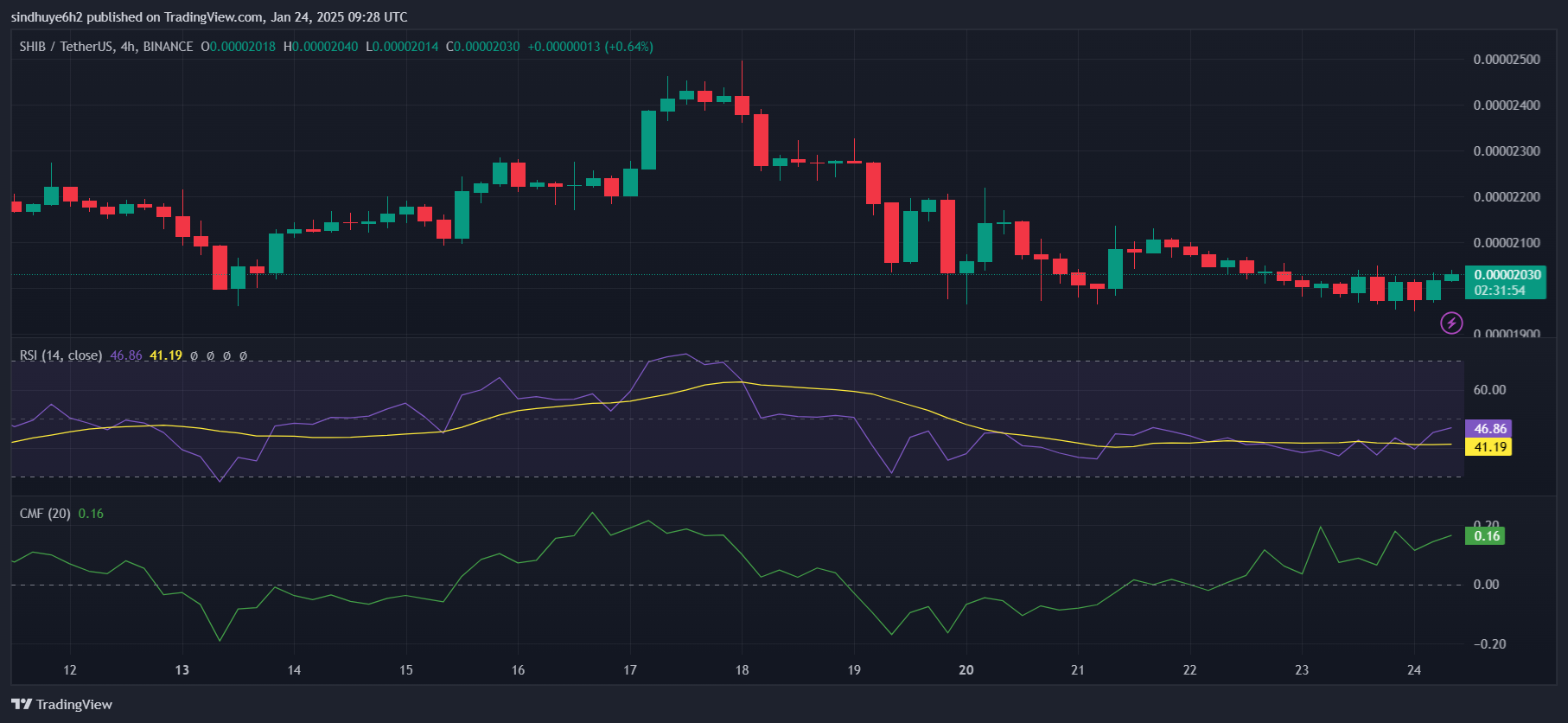This screenshot has height=723, width=1568.
Task: Click date 13 on the time axis
Action: [x=182, y=670]
